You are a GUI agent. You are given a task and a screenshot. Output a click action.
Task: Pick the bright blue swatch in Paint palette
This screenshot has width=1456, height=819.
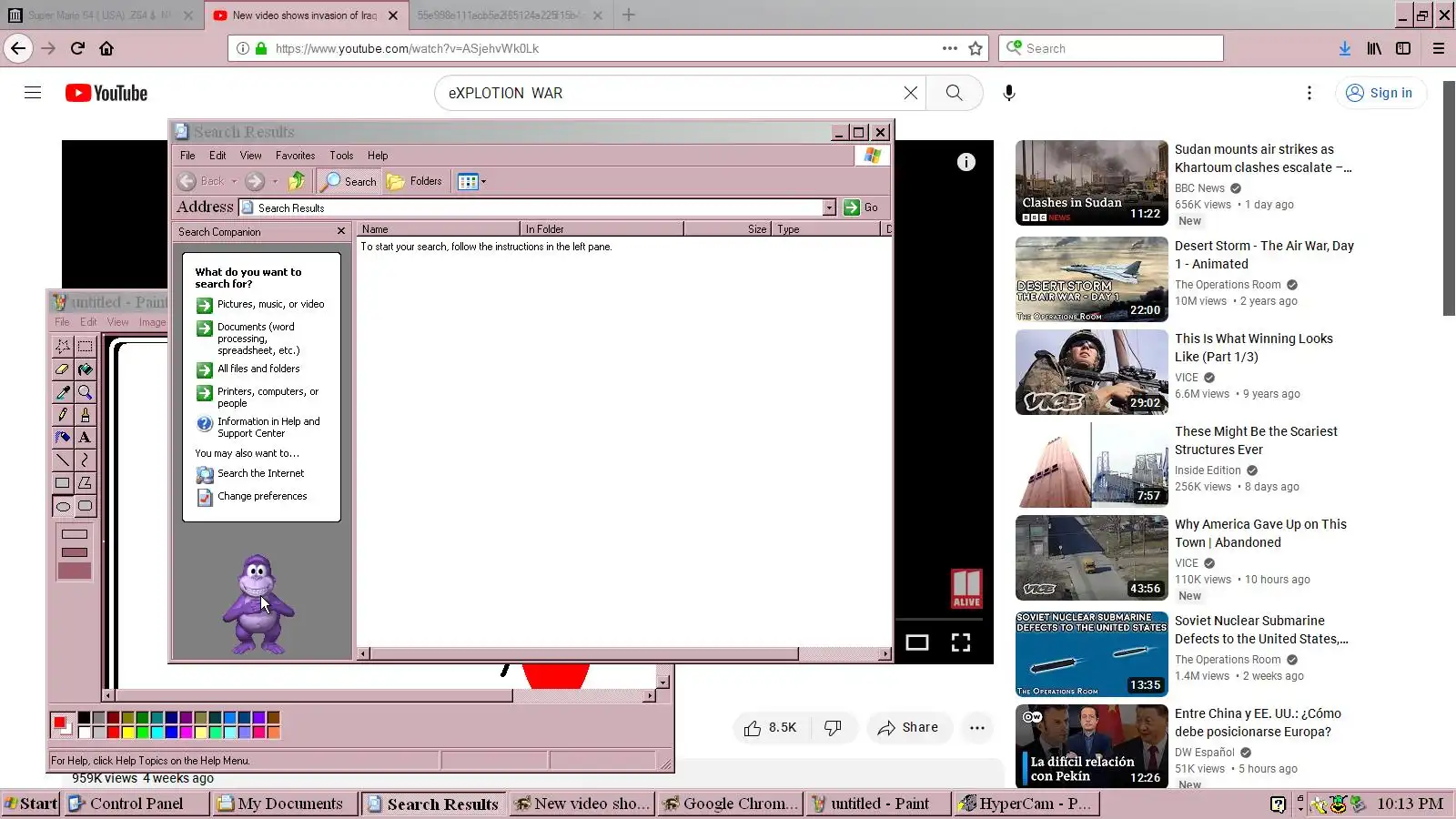(172, 733)
